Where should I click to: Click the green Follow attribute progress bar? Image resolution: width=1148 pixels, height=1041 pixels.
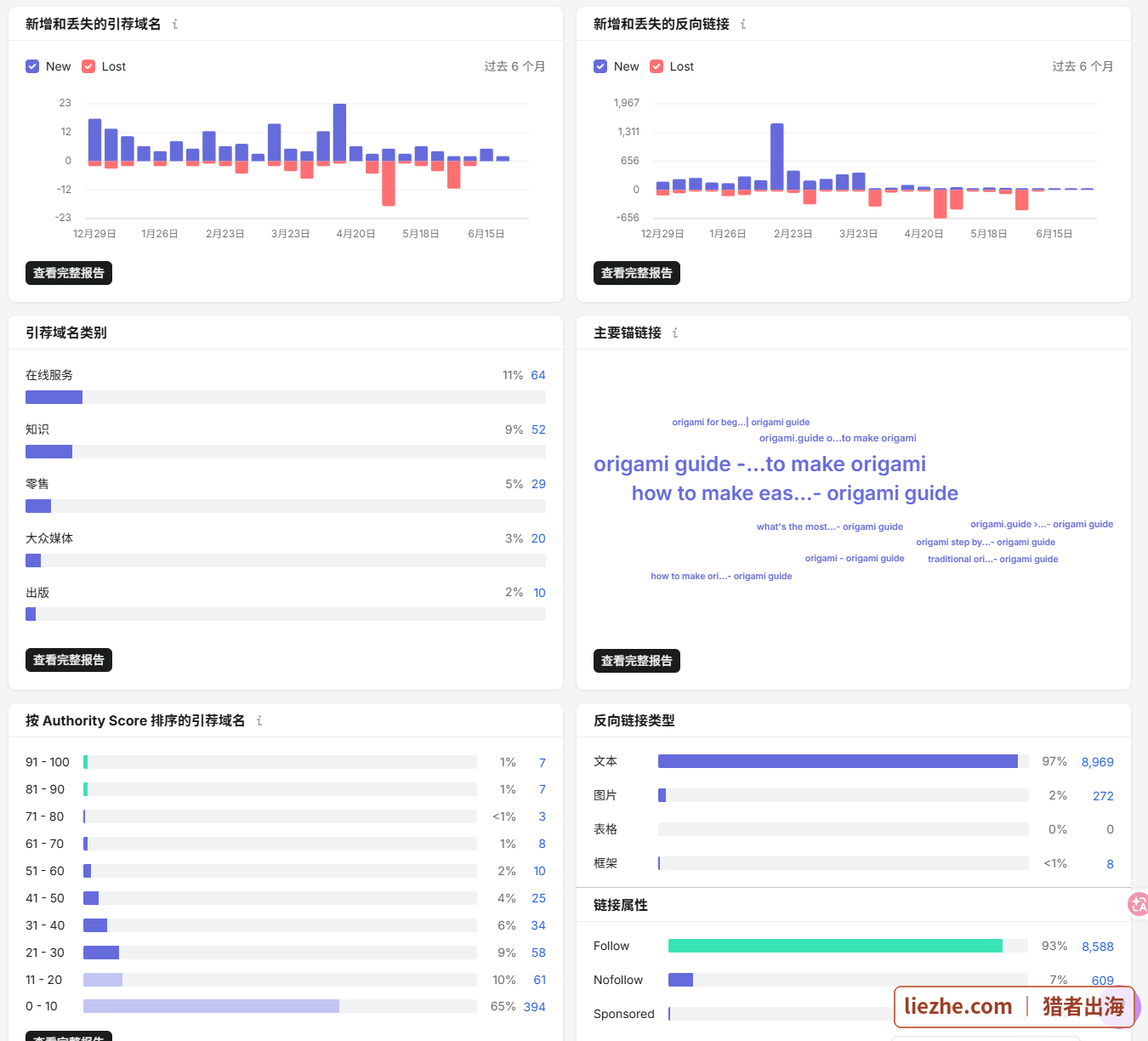pos(835,946)
